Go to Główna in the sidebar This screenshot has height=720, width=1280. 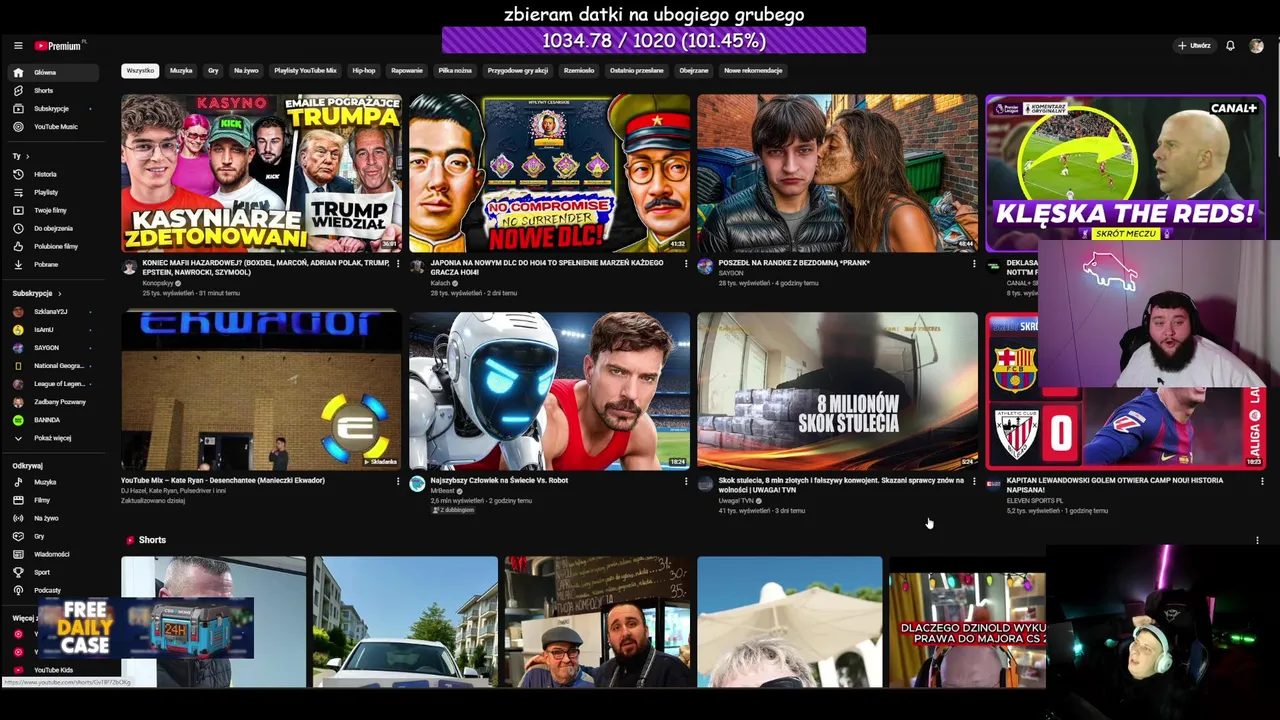point(53,73)
